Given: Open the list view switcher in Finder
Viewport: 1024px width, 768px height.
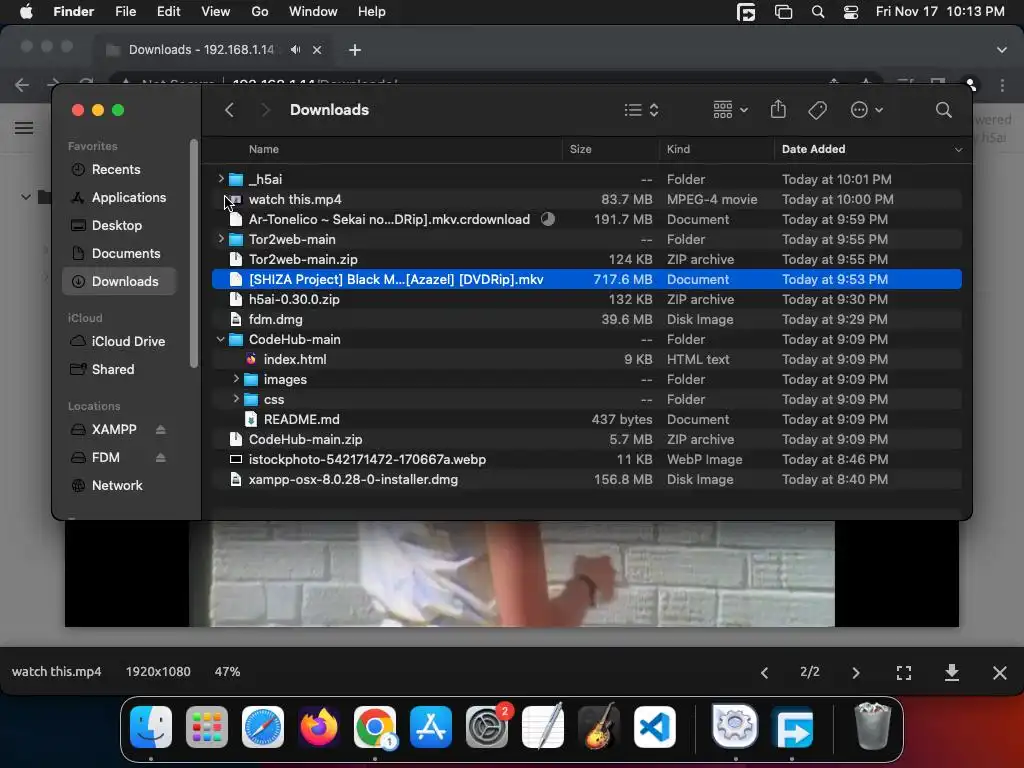Looking at the screenshot, I should pos(641,110).
